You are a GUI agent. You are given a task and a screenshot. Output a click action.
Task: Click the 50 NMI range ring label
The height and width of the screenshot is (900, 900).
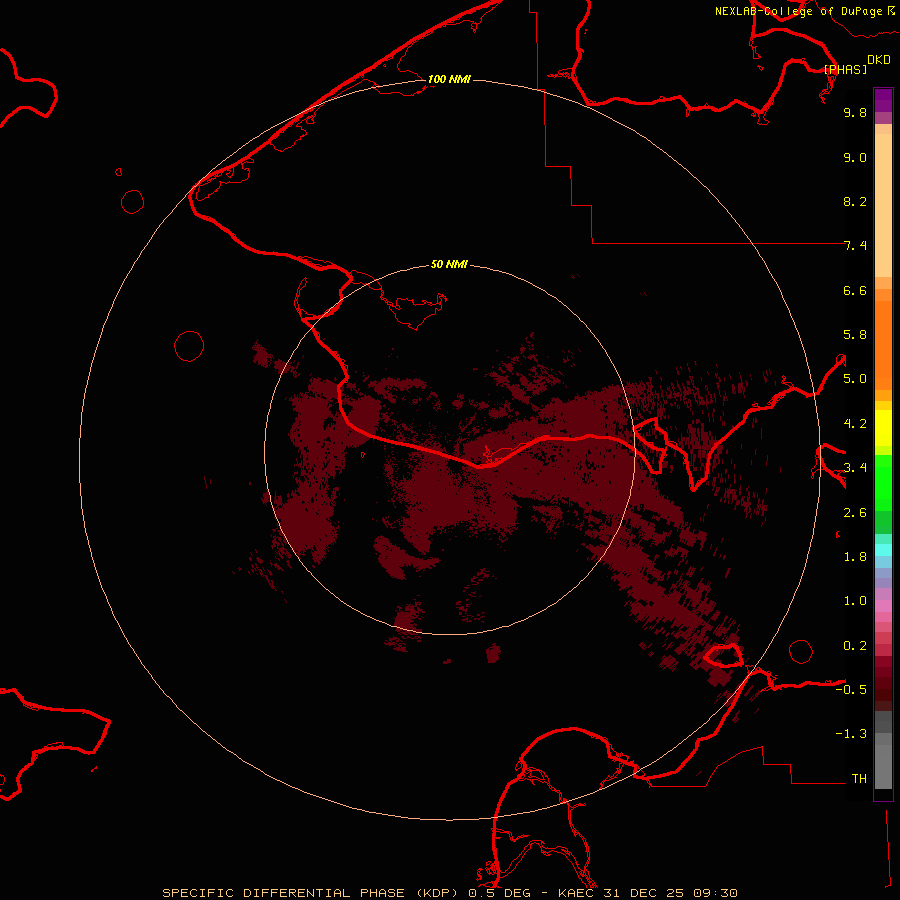tap(449, 264)
